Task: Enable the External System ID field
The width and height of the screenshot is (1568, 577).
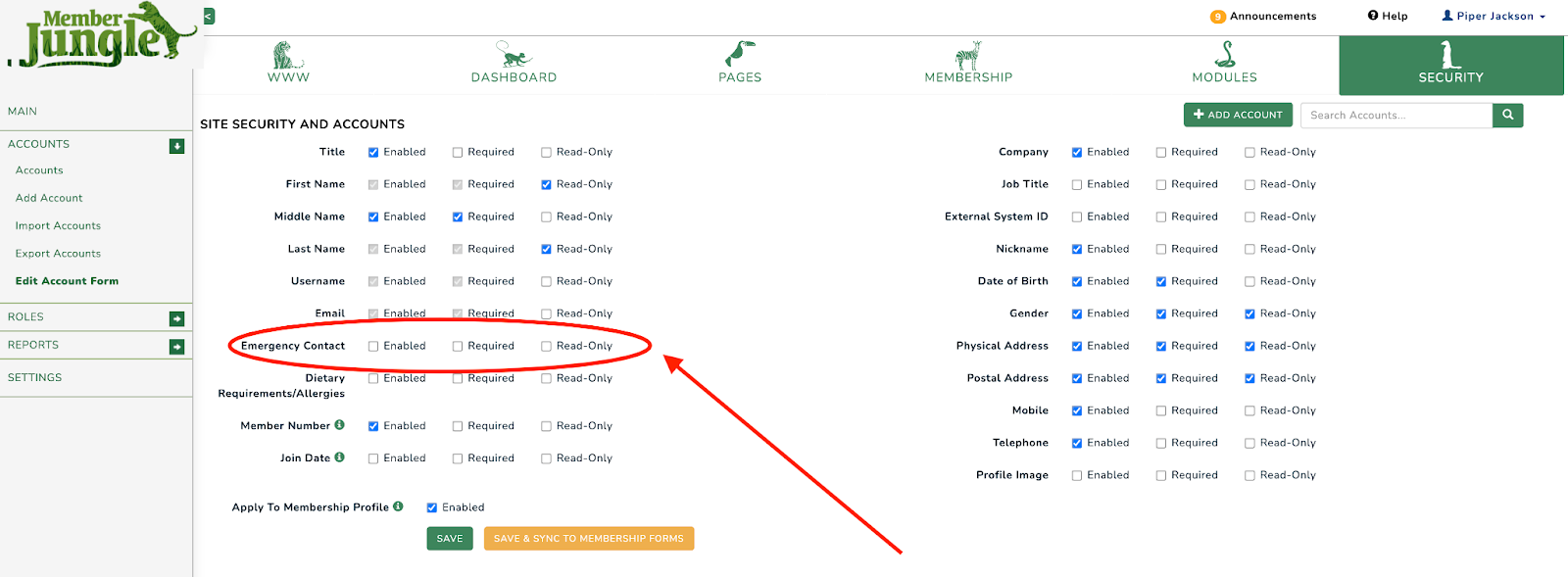Action: pyautogui.click(x=1077, y=216)
